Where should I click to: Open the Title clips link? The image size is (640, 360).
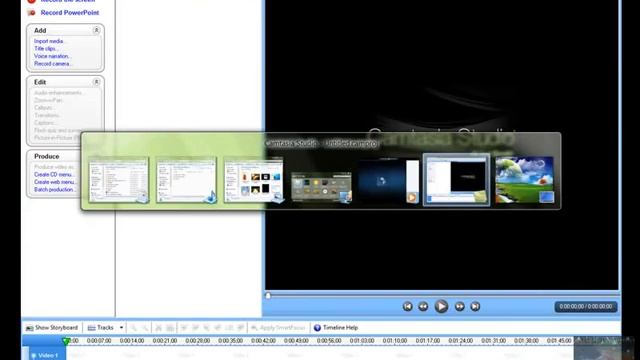tap(45, 49)
